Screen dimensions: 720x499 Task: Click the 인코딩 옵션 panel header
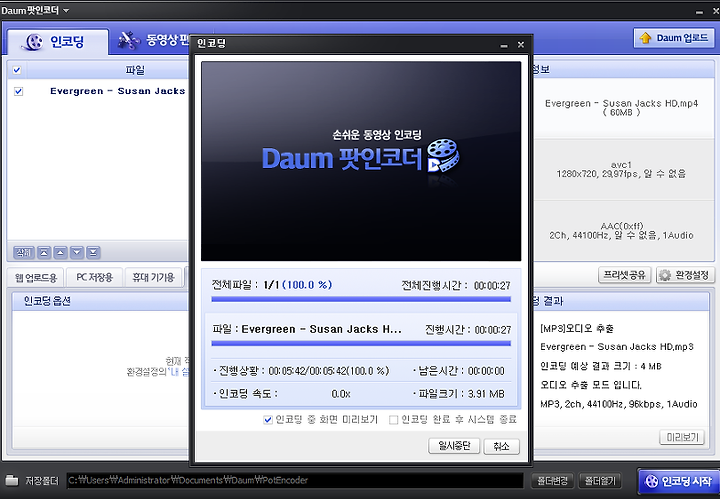[x=100, y=301]
